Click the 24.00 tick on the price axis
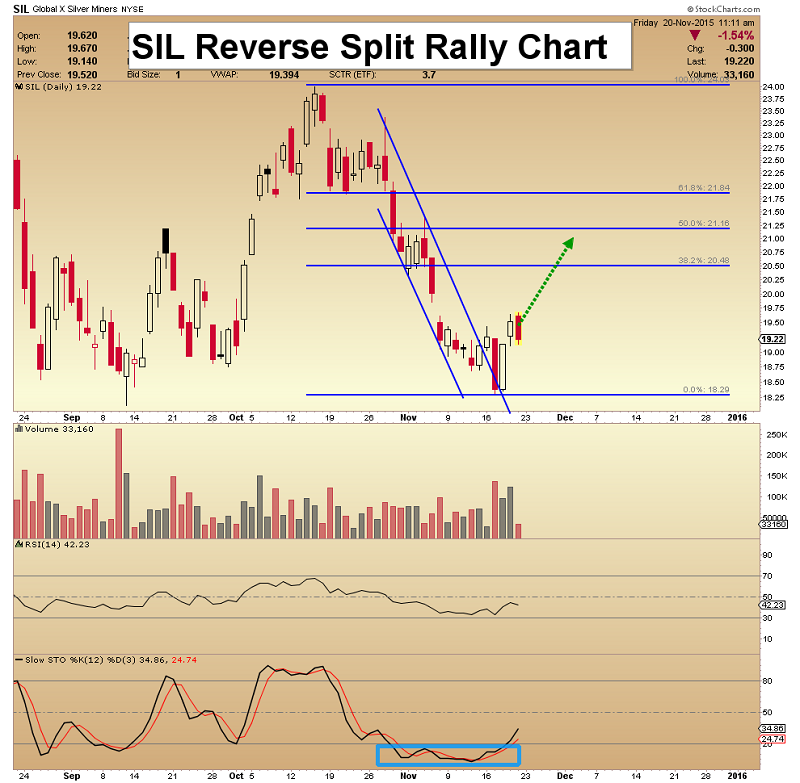 (x=773, y=87)
